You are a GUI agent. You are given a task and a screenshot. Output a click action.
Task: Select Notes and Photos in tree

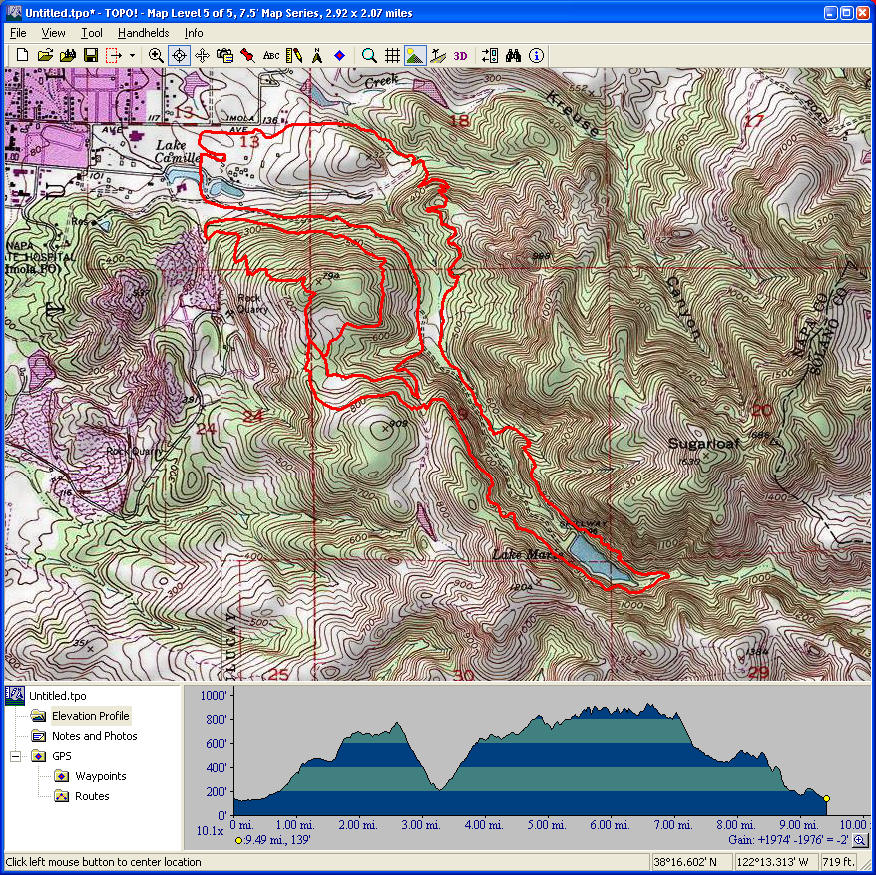pyautogui.click(x=94, y=736)
